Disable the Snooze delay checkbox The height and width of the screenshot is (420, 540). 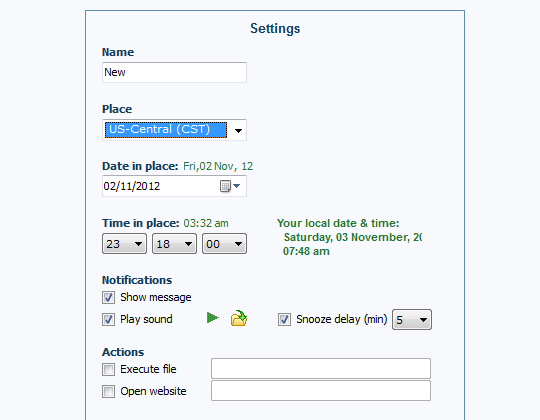pyautogui.click(x=284, y=319)
